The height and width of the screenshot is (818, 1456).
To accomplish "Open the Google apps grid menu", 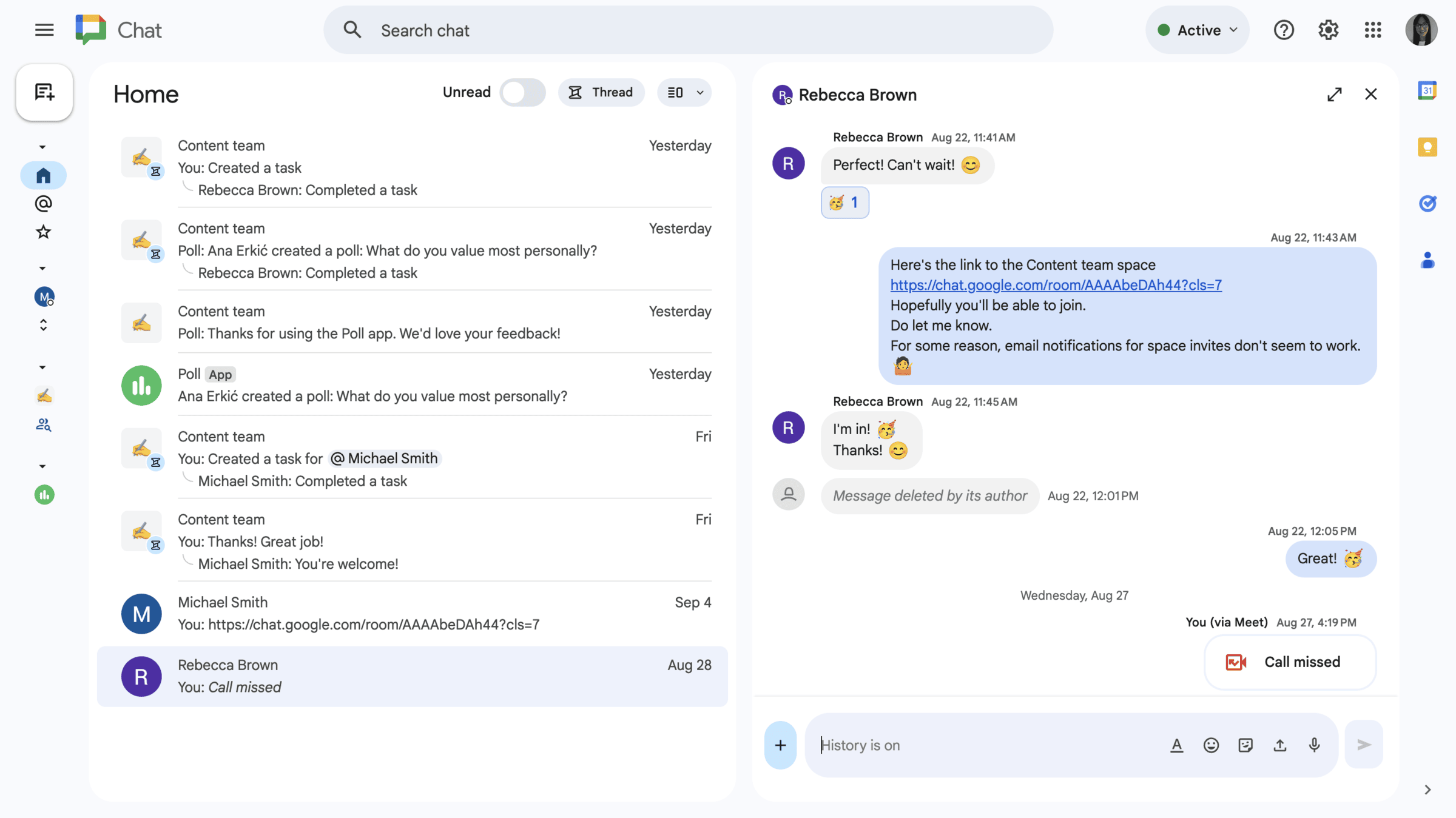I will [x=1373, y=30].
